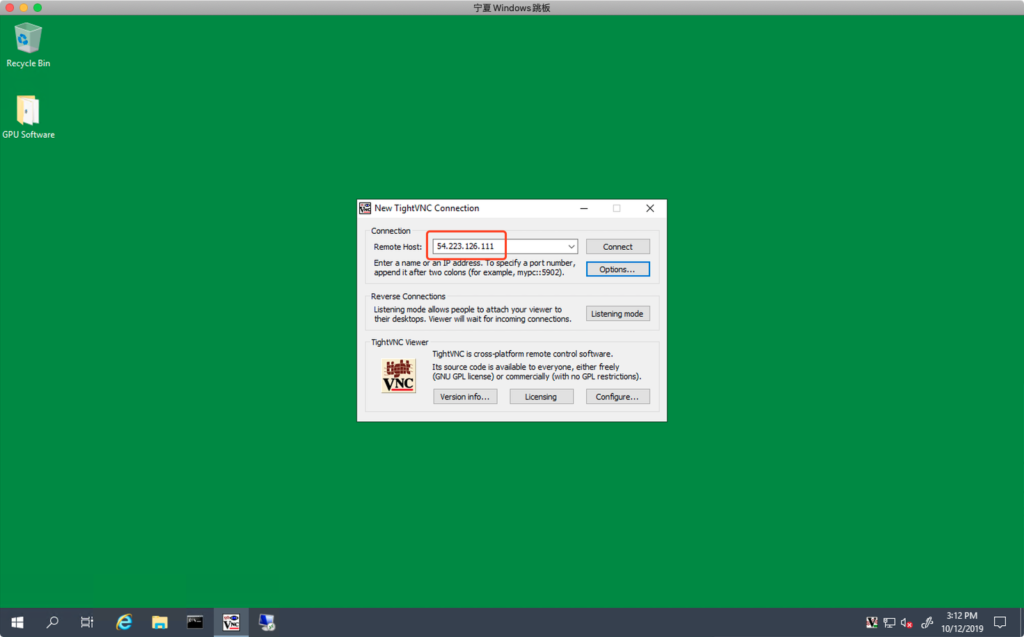Open the Remote Desktop taskbar icon
The width and height of the screenshot is (1024, 637).
267,622
